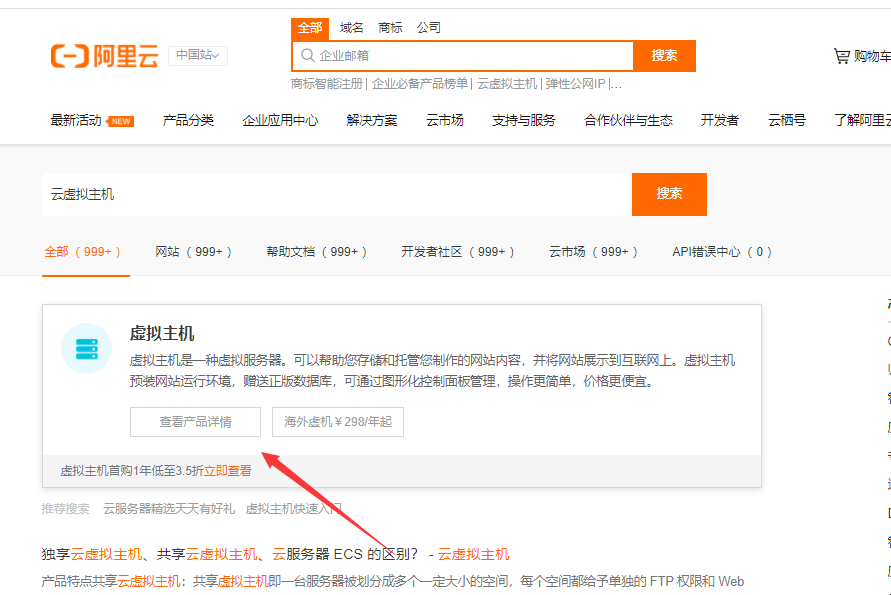Click the magnifier icon in top search box
This screenshot has height=595, width=891.
coord(308,56)
